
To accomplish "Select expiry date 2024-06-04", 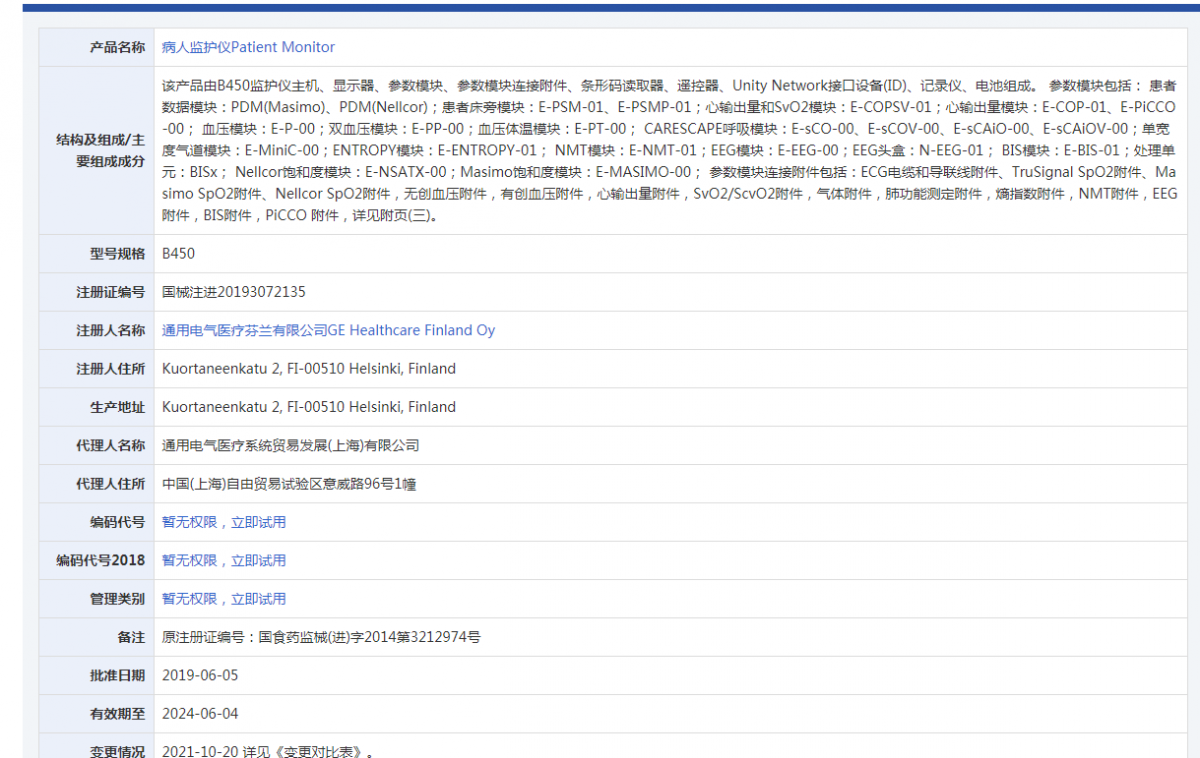I will [x=200, y=714].
